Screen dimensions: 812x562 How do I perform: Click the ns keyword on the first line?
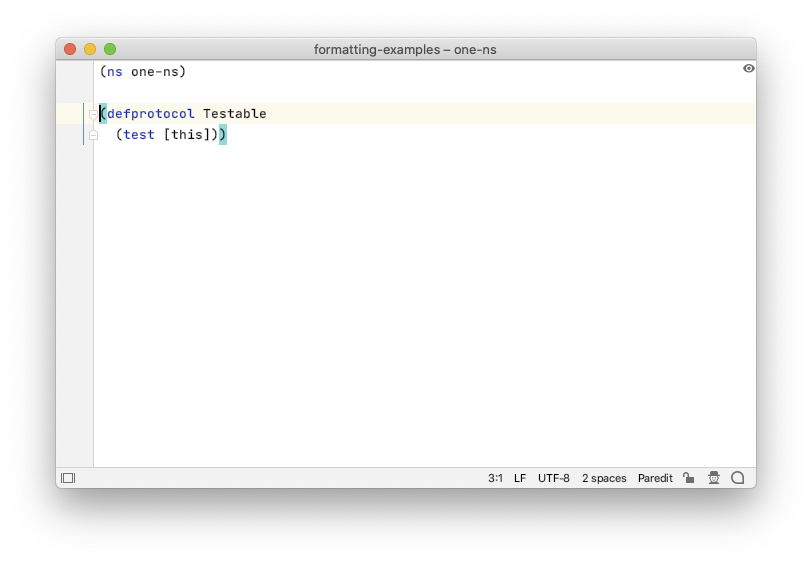click(x=115, y=71)
